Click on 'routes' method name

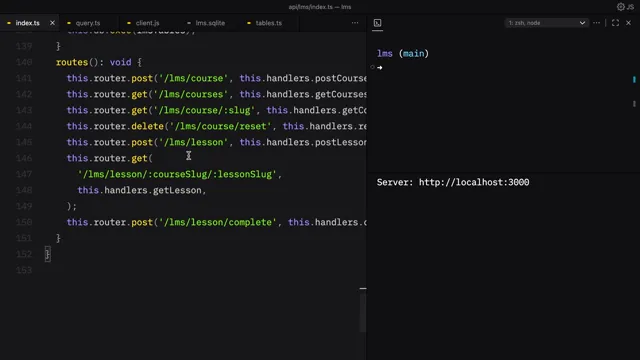[72, 62]
